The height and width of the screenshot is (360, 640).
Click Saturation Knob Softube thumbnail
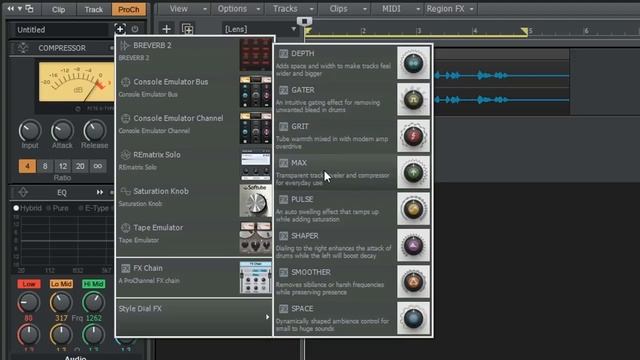[256, 200]
